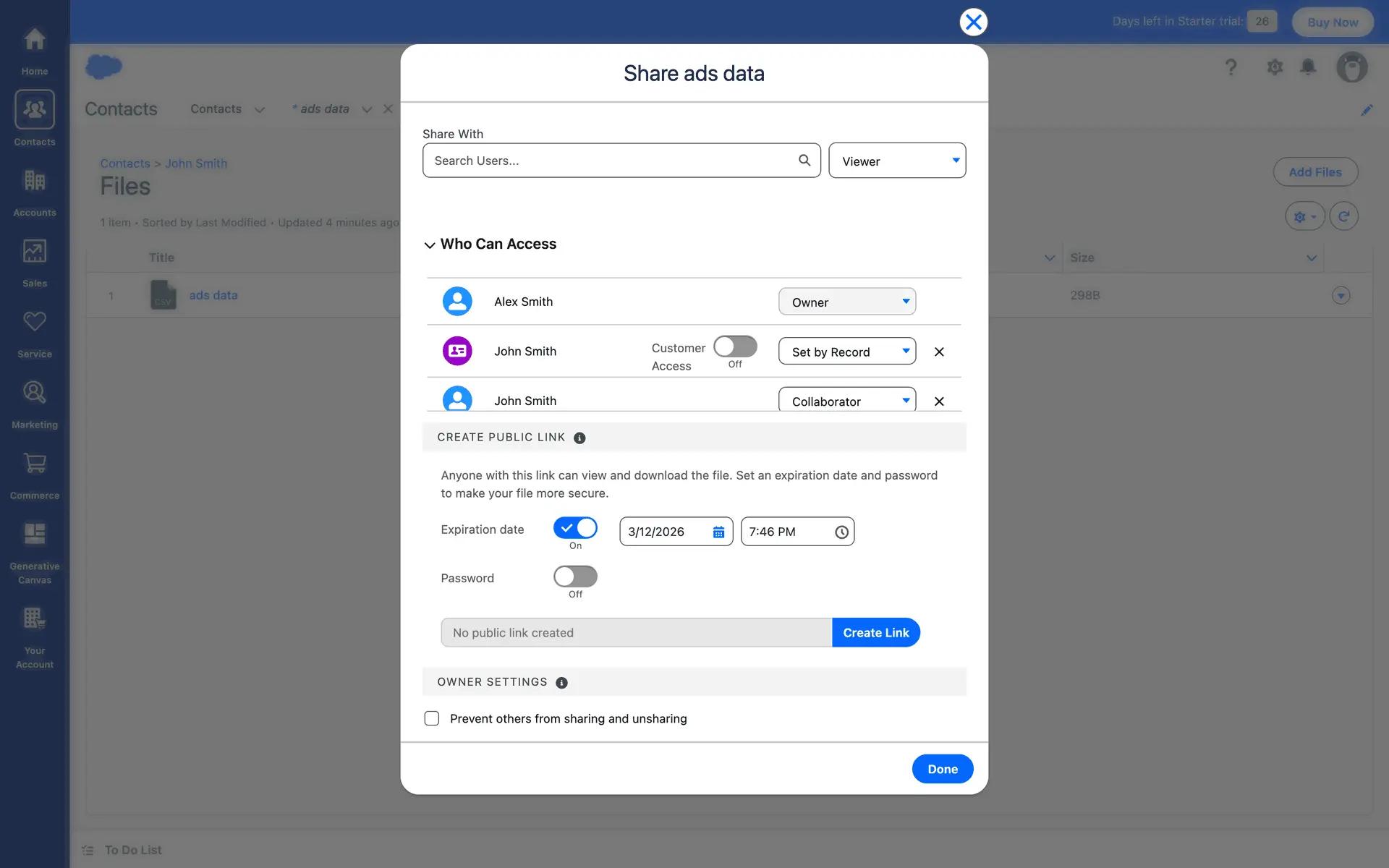The image size is (1389, 868).
Task: Check Prevent others from sharing and unsharing
Action: coord(432,719)
